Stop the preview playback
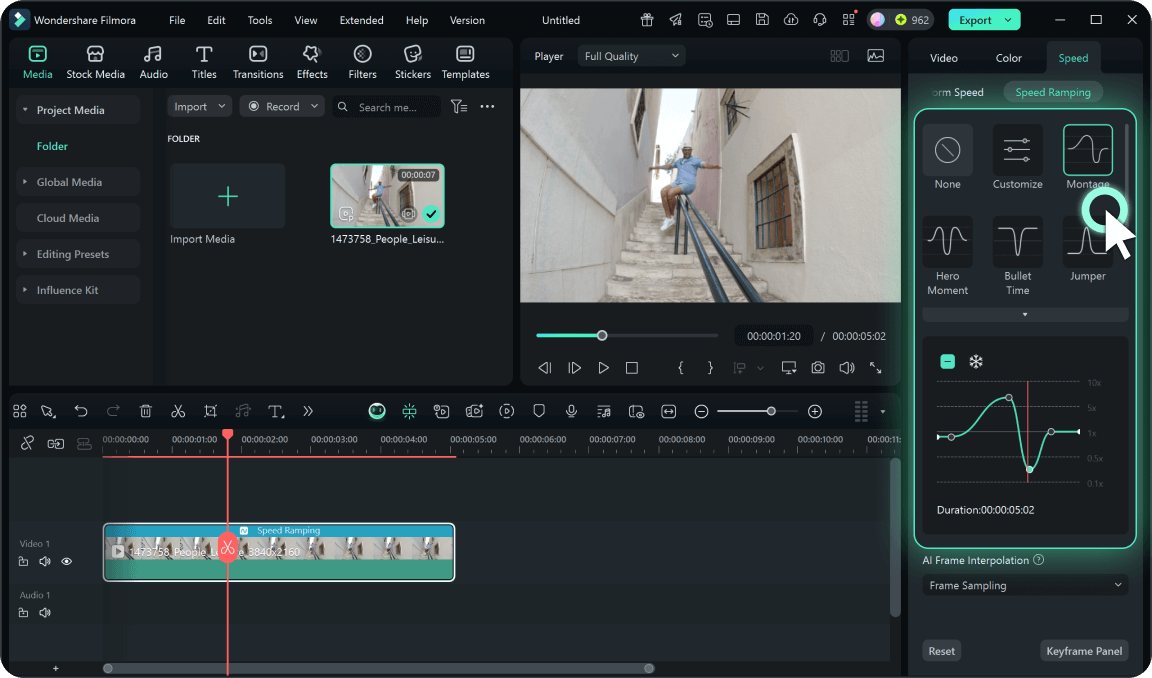Viewport: 1152px width, 678px height. click(x=631, y=367)
